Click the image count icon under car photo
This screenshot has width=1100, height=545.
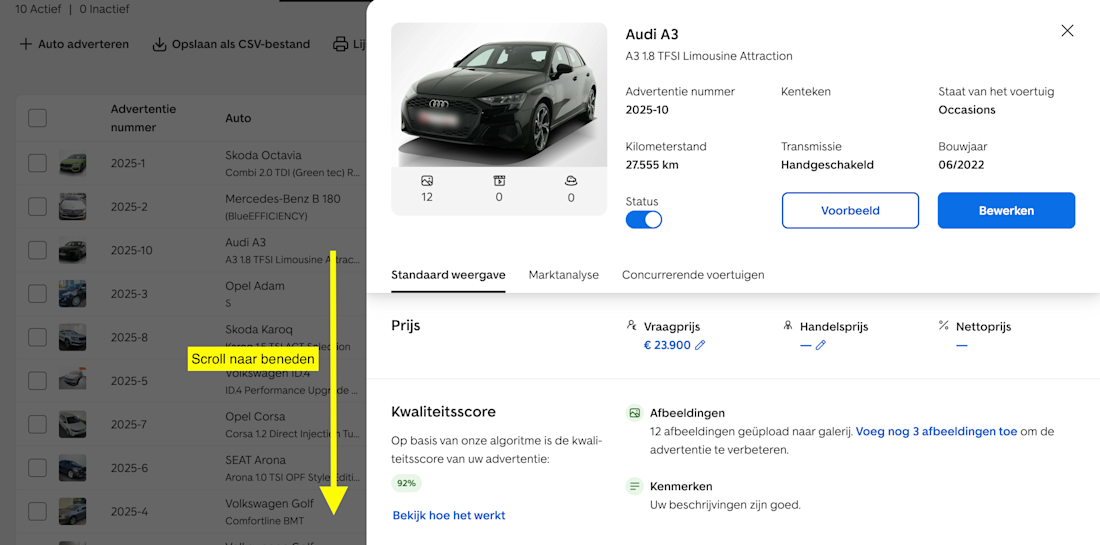click(427, 181)
